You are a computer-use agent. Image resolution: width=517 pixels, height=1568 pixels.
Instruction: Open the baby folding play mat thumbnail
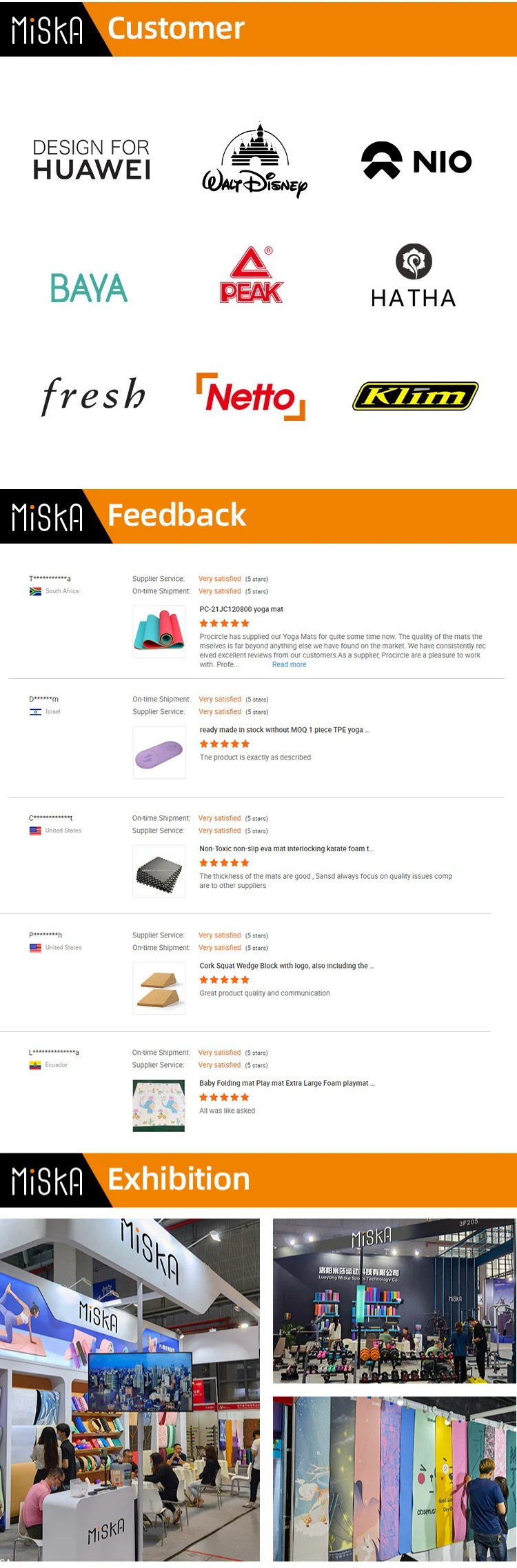(x=159, y=1106)
